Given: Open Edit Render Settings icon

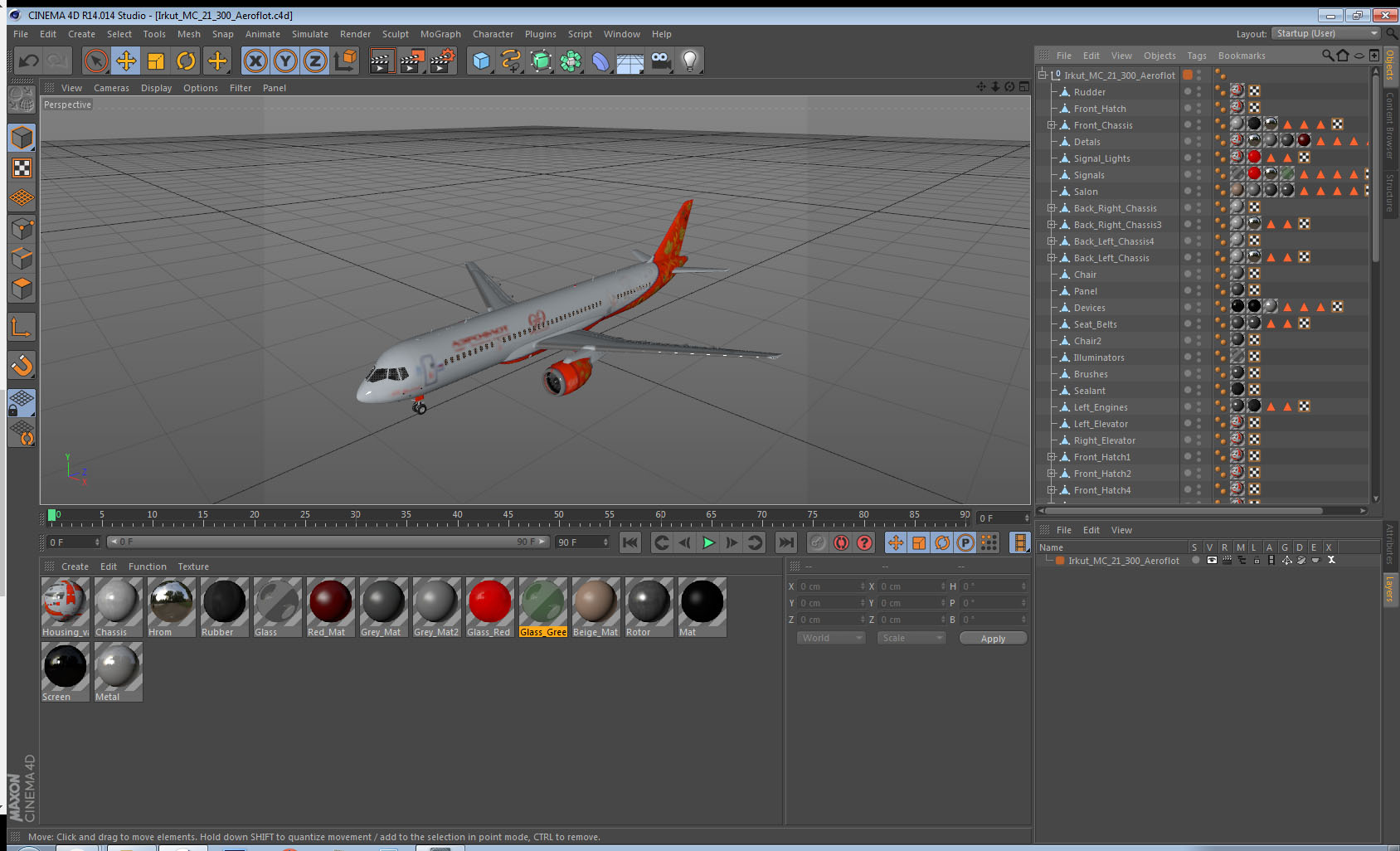Looking at the screenshot, I should tap(442, 61).
